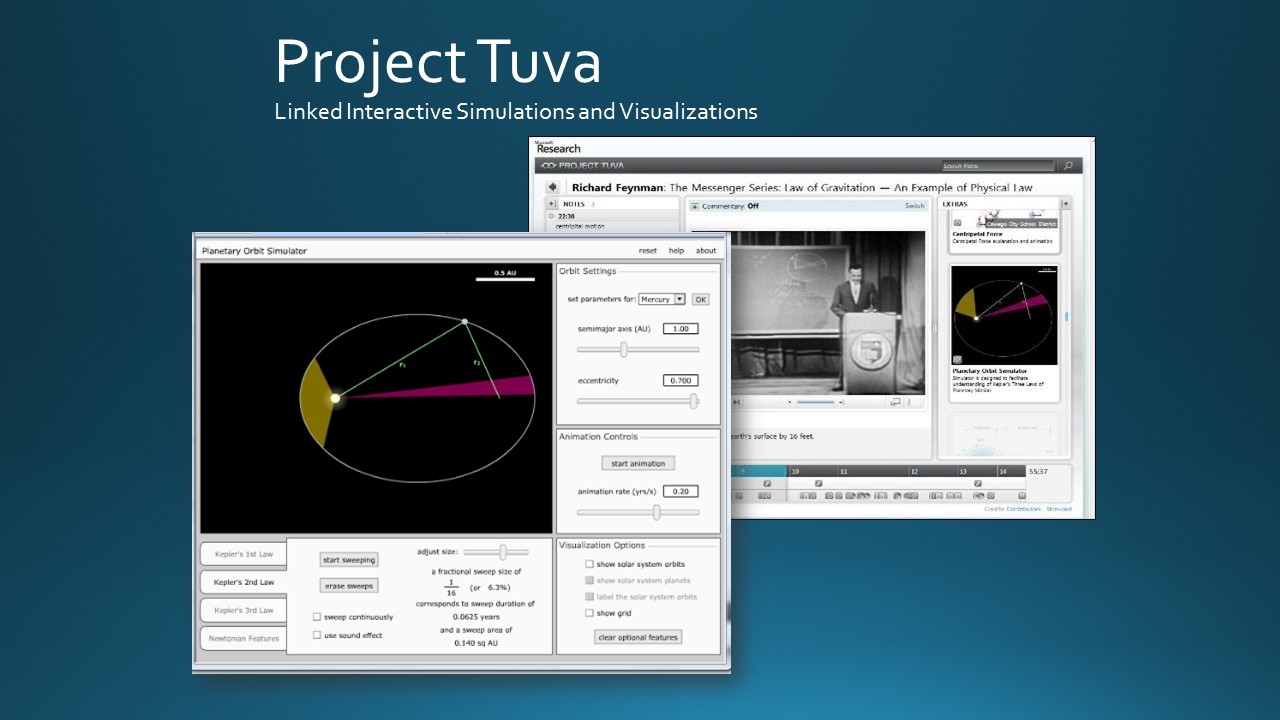Click the yellow sun in the orbit view
Viewport: 1280px width, 720px height.
click(335, 398)
